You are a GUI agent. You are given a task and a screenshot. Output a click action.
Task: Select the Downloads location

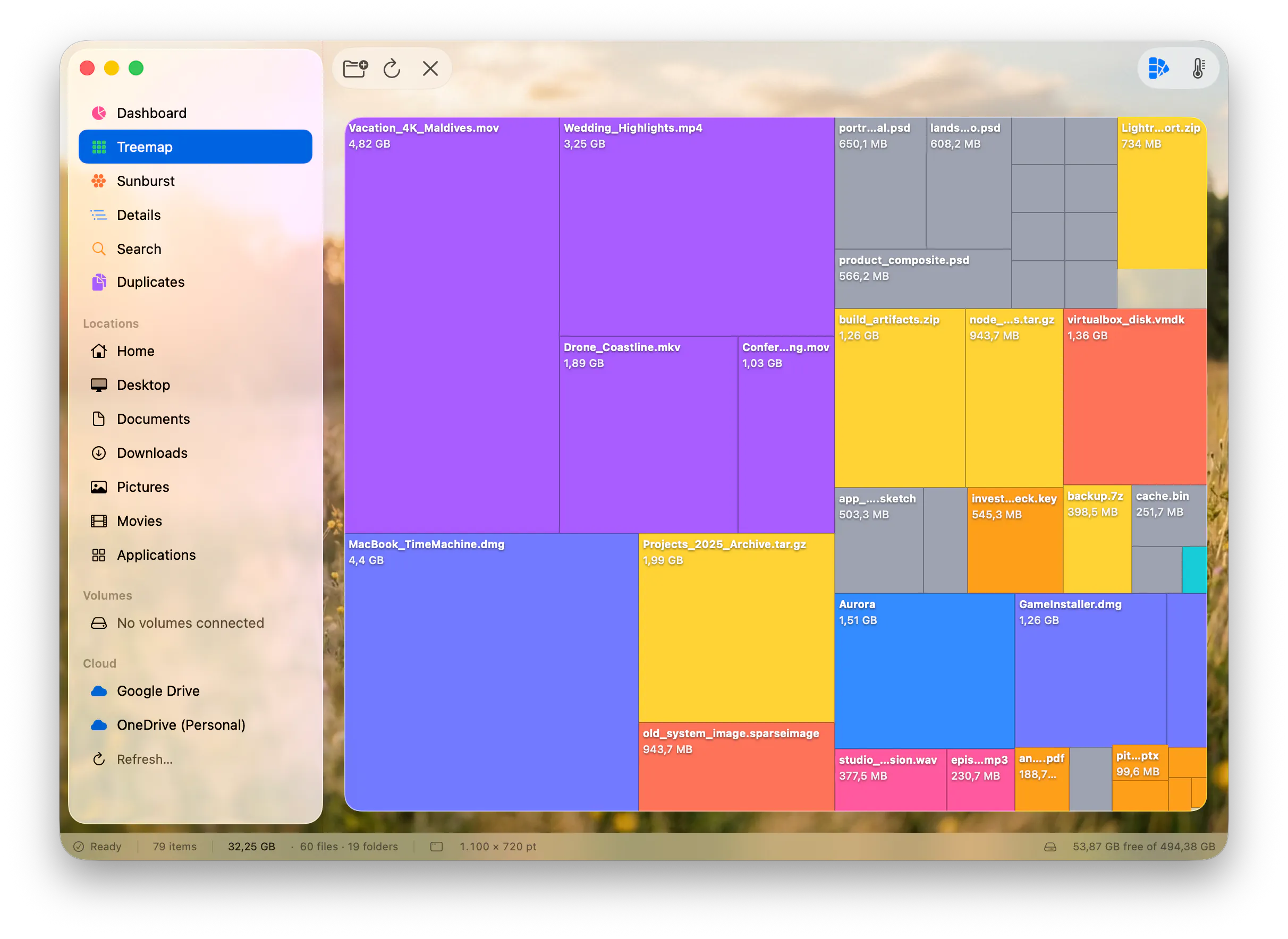195,453
